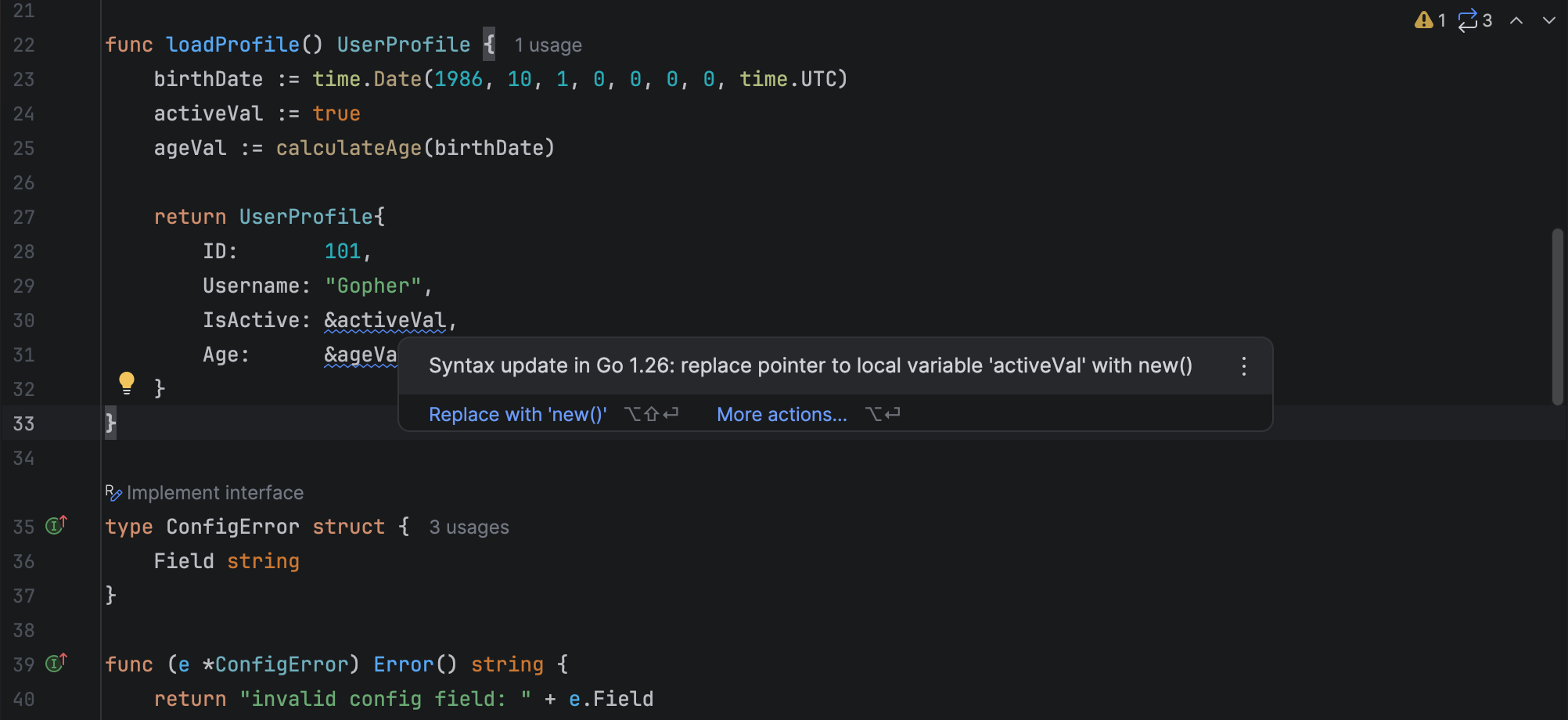
Task: Open the More actions... link
Action: [x=781, y=414]
